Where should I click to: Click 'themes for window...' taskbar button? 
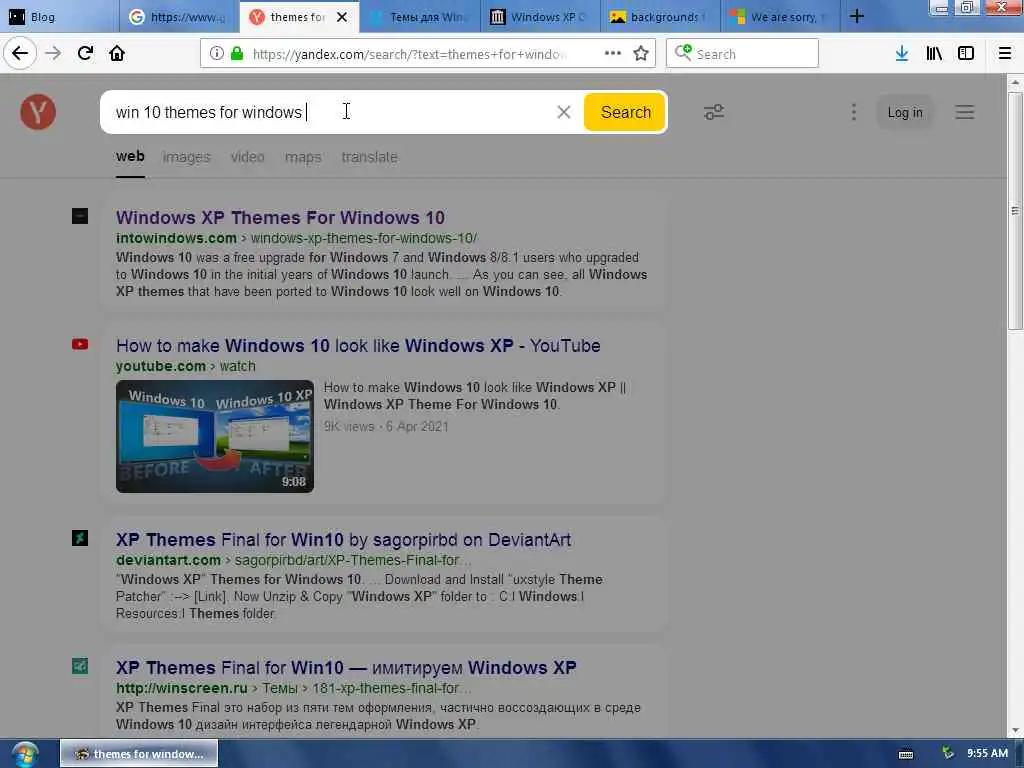coord(139,754)
